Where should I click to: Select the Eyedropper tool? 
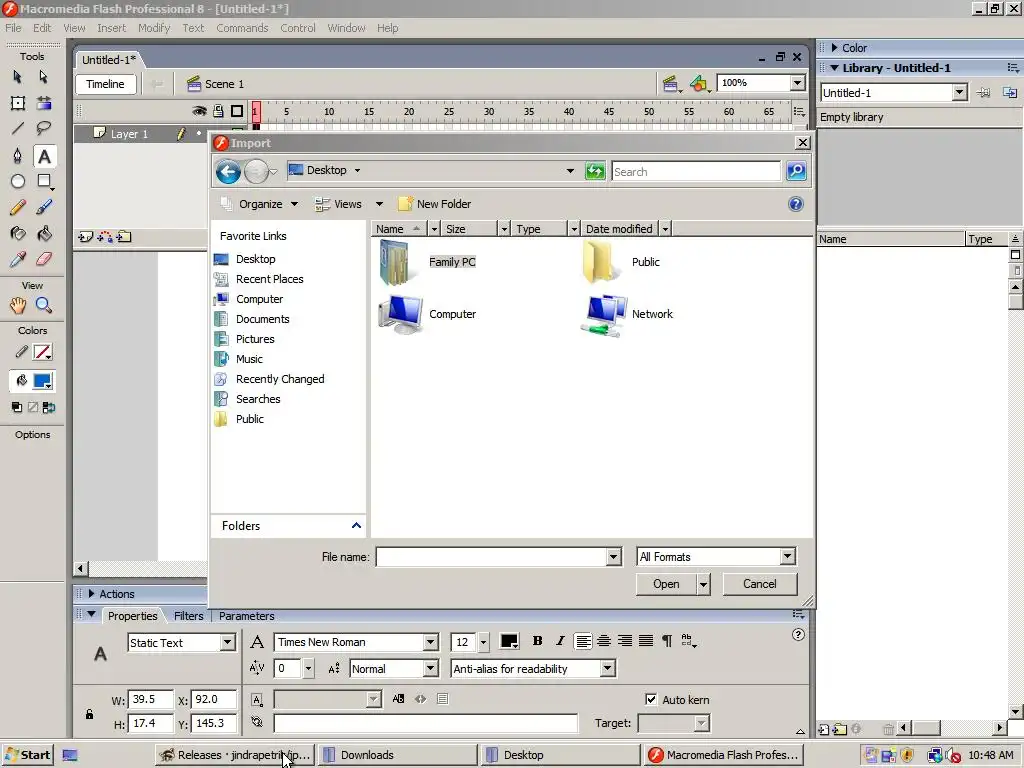click(x=18, y=259)
